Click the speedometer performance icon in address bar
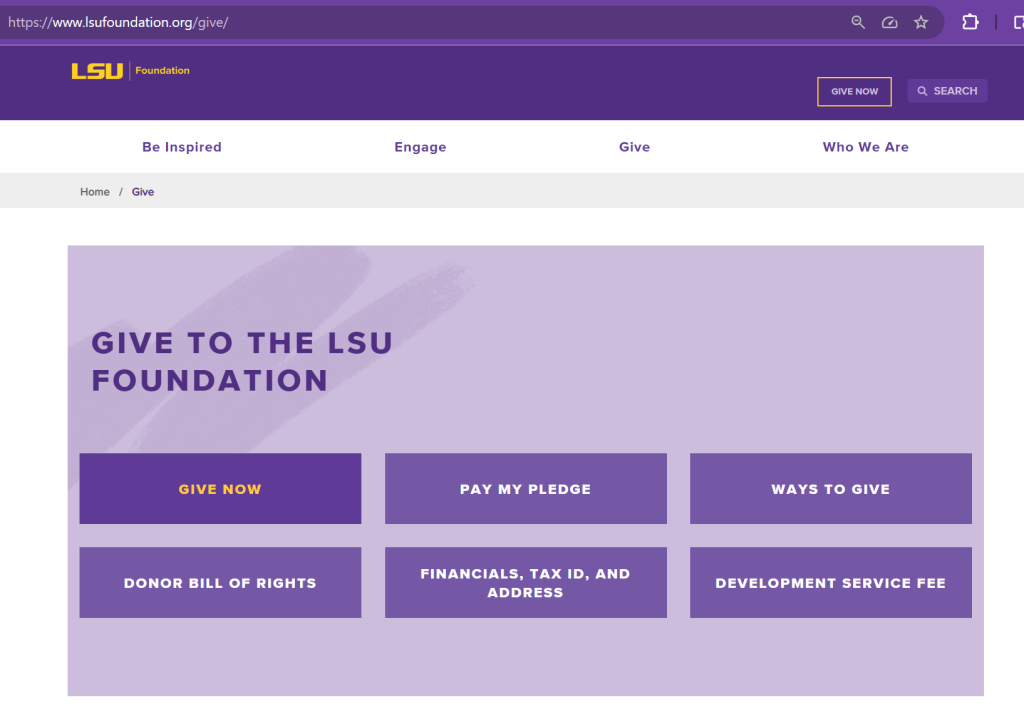Image resolution: width=1024 pixels, height=725 pixels. click(x=889, y=22)
